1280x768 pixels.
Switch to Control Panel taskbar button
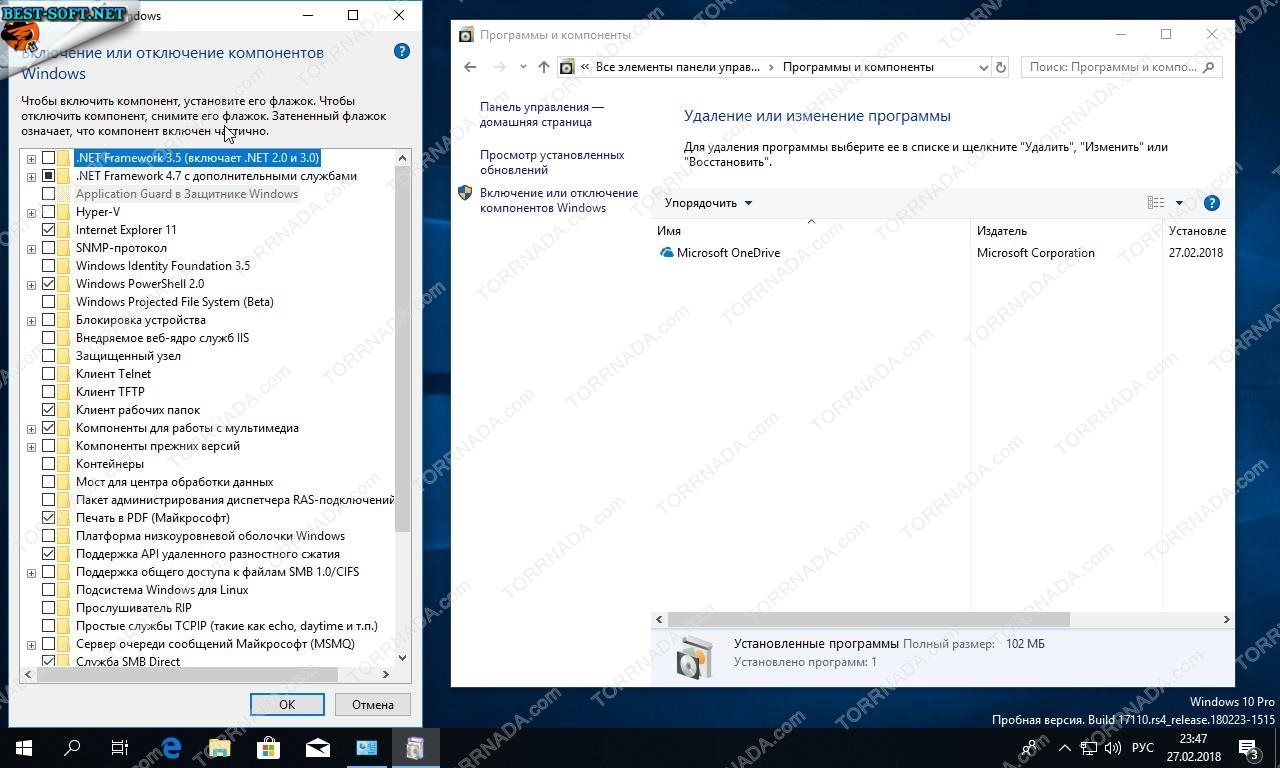tap(366, 748)
